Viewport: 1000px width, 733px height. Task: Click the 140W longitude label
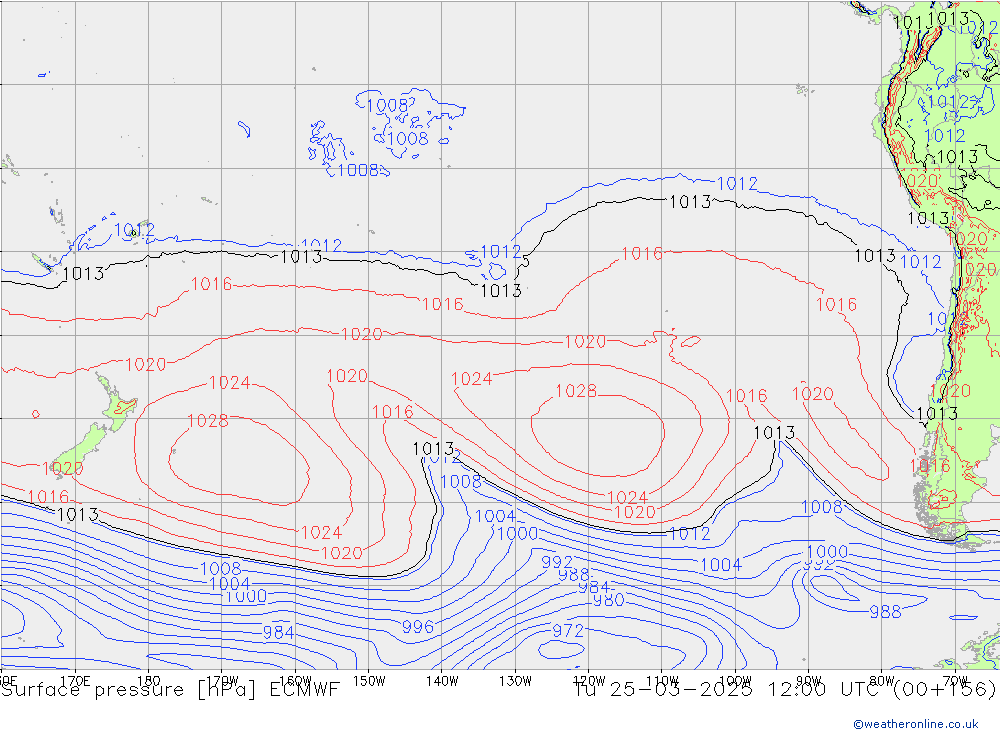coord(442,681)
